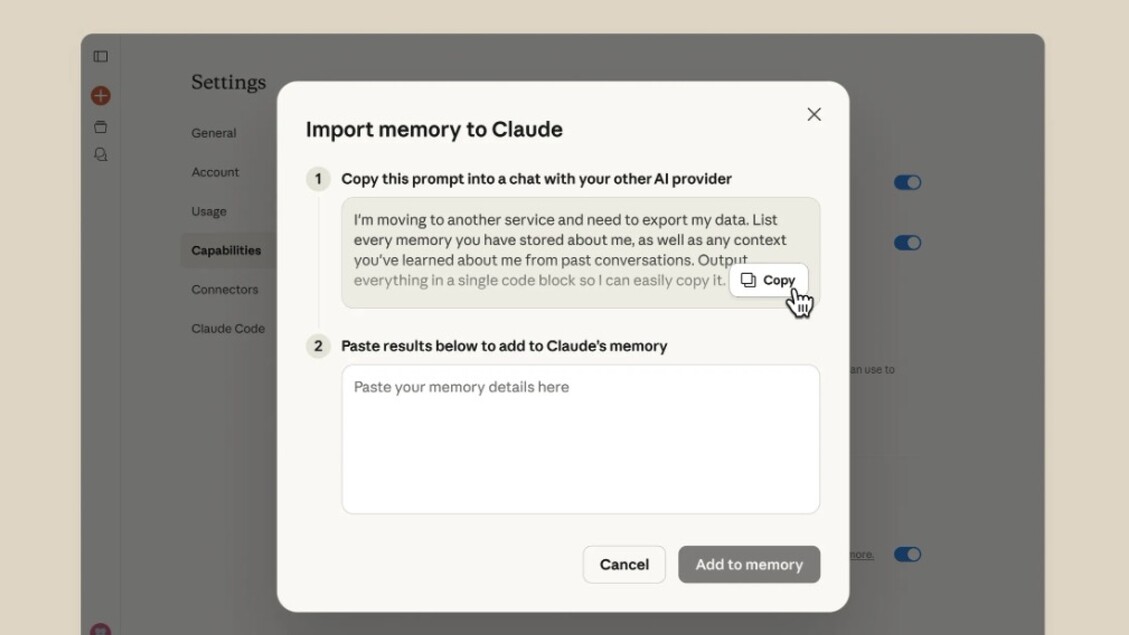The image size is (1129, 635).
Task: Click the step 2 numbered circle
Action: pos(317,346)
